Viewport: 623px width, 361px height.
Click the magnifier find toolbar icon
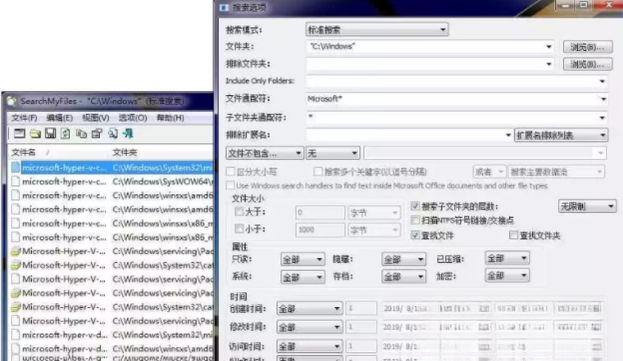click(113, 134)
